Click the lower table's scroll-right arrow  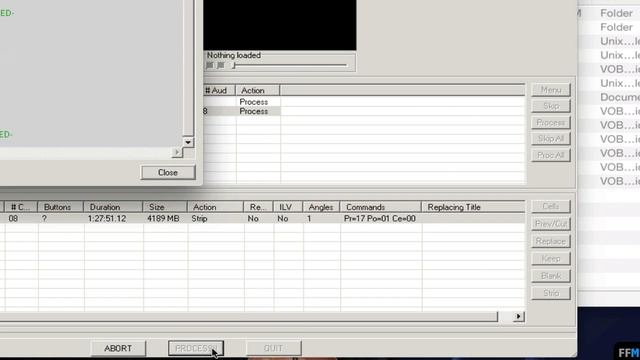[518, 316]
